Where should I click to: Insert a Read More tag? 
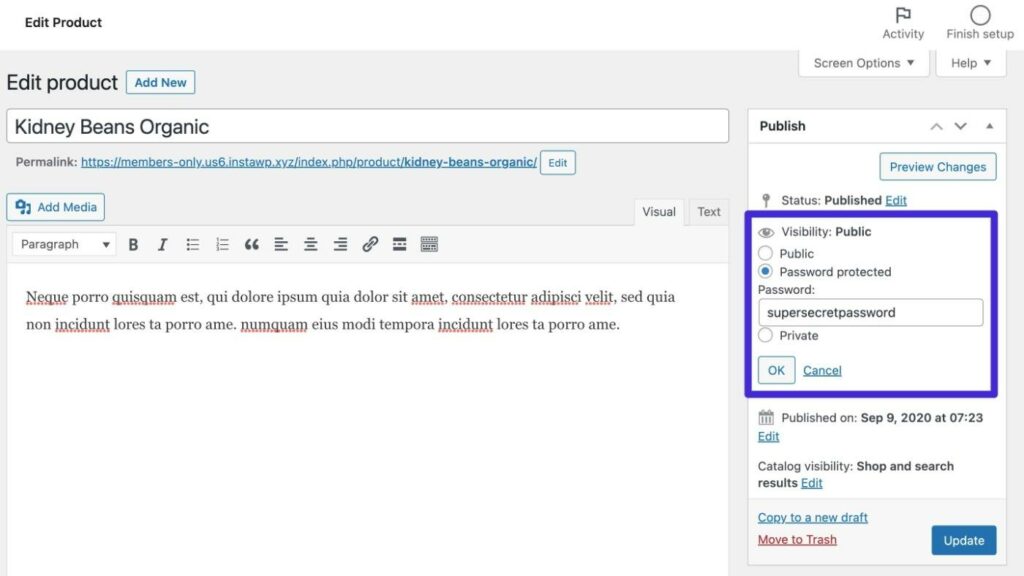tap(399, 245)
